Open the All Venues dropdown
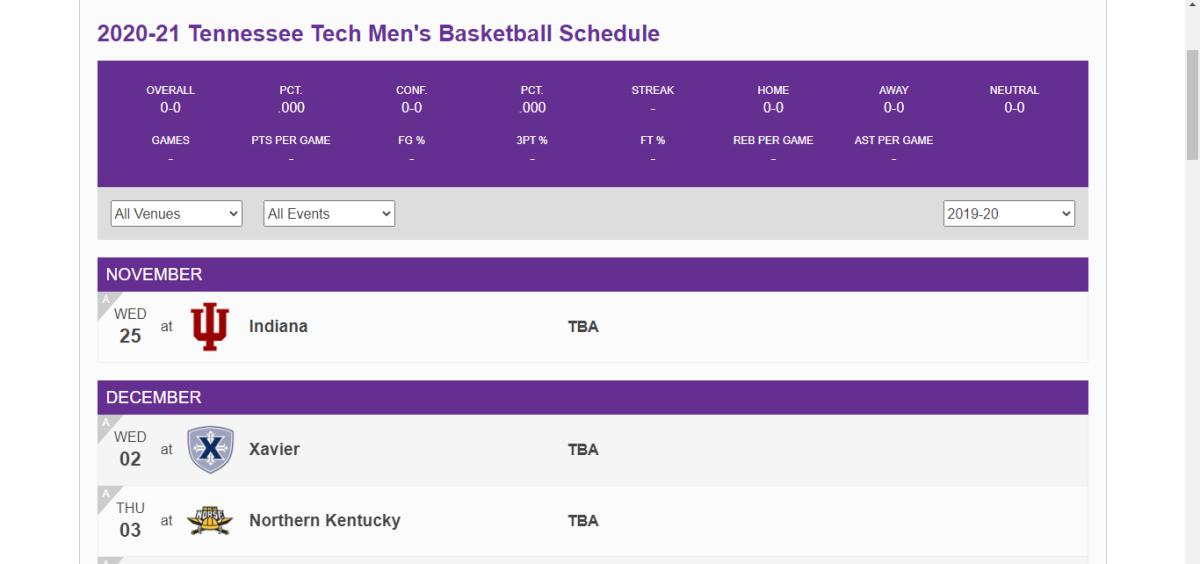 pos(176,214)
